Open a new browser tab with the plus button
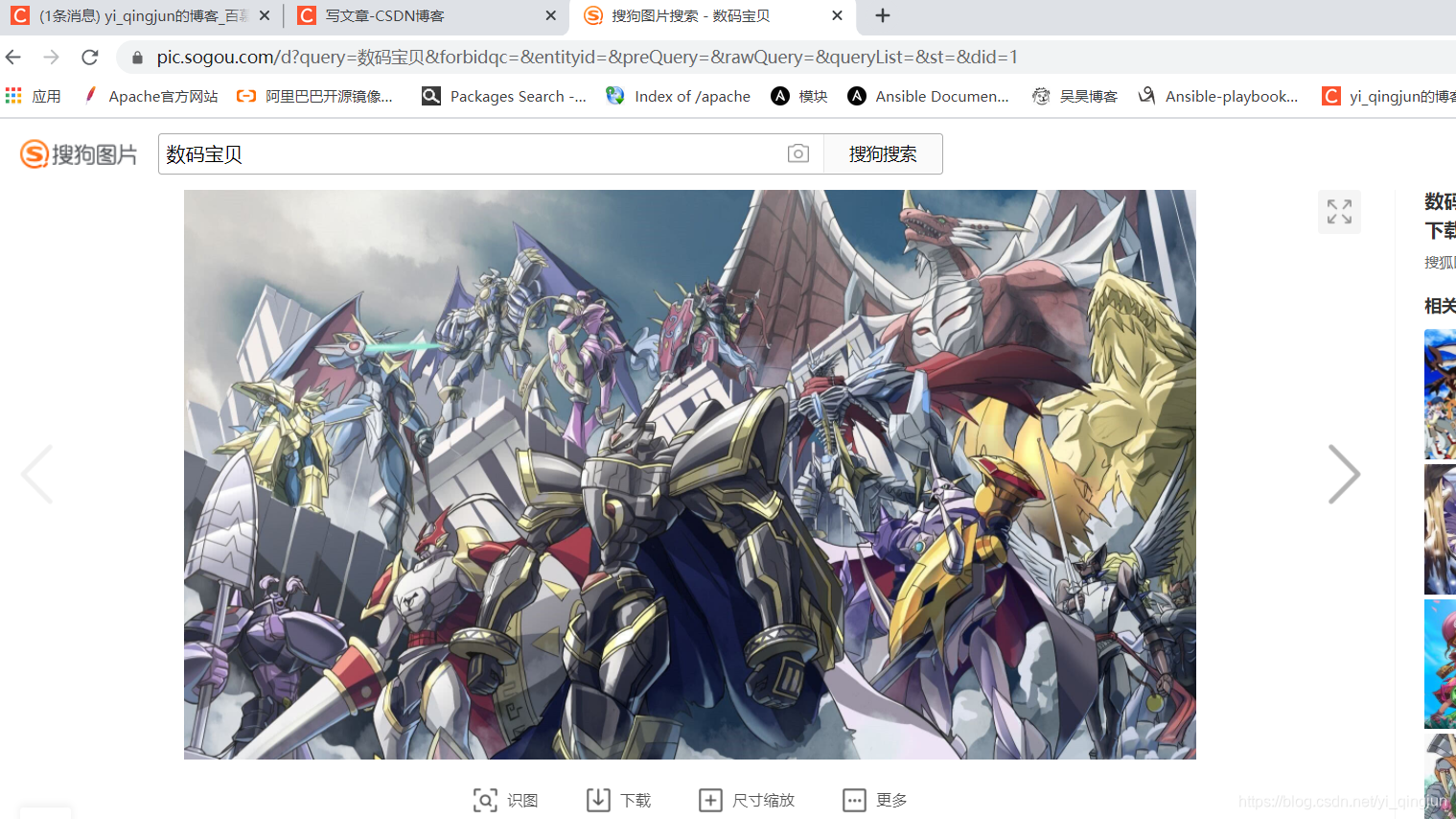Screen dimensions: 1456x819 click(881, 15)
